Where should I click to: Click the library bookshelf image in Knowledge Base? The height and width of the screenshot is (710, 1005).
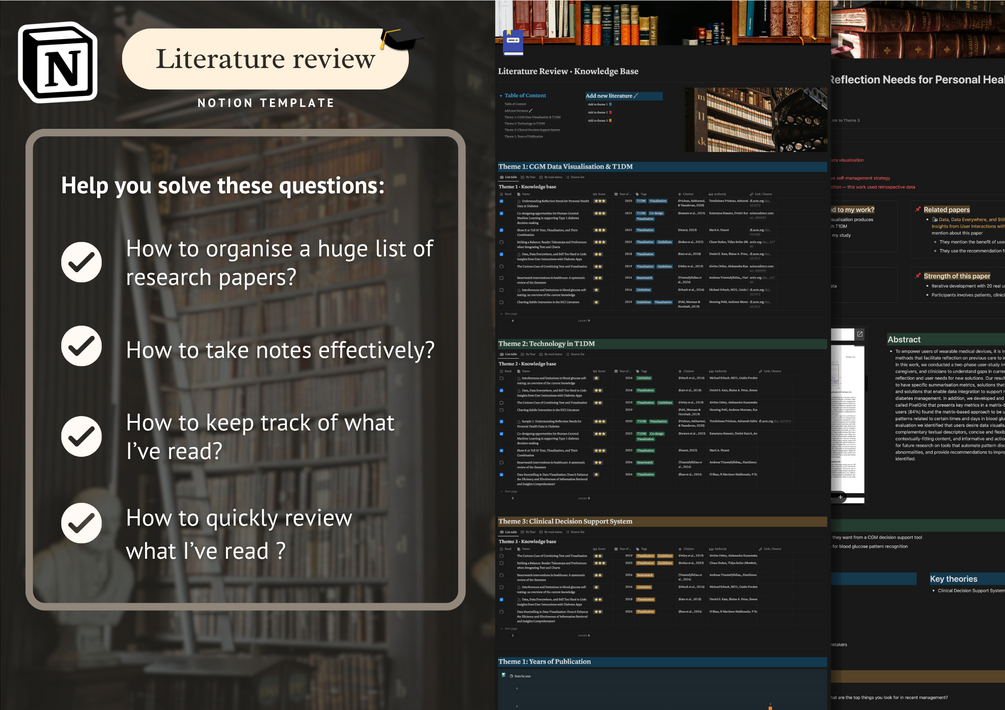756,120
